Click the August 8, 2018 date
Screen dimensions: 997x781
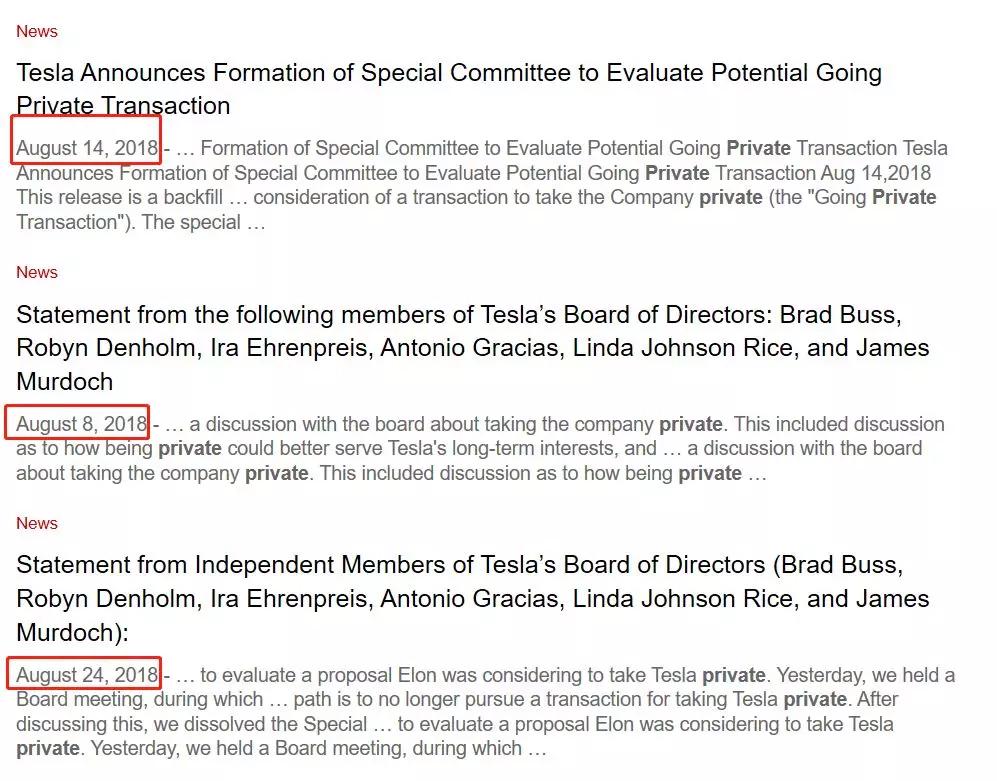[81, 424]
